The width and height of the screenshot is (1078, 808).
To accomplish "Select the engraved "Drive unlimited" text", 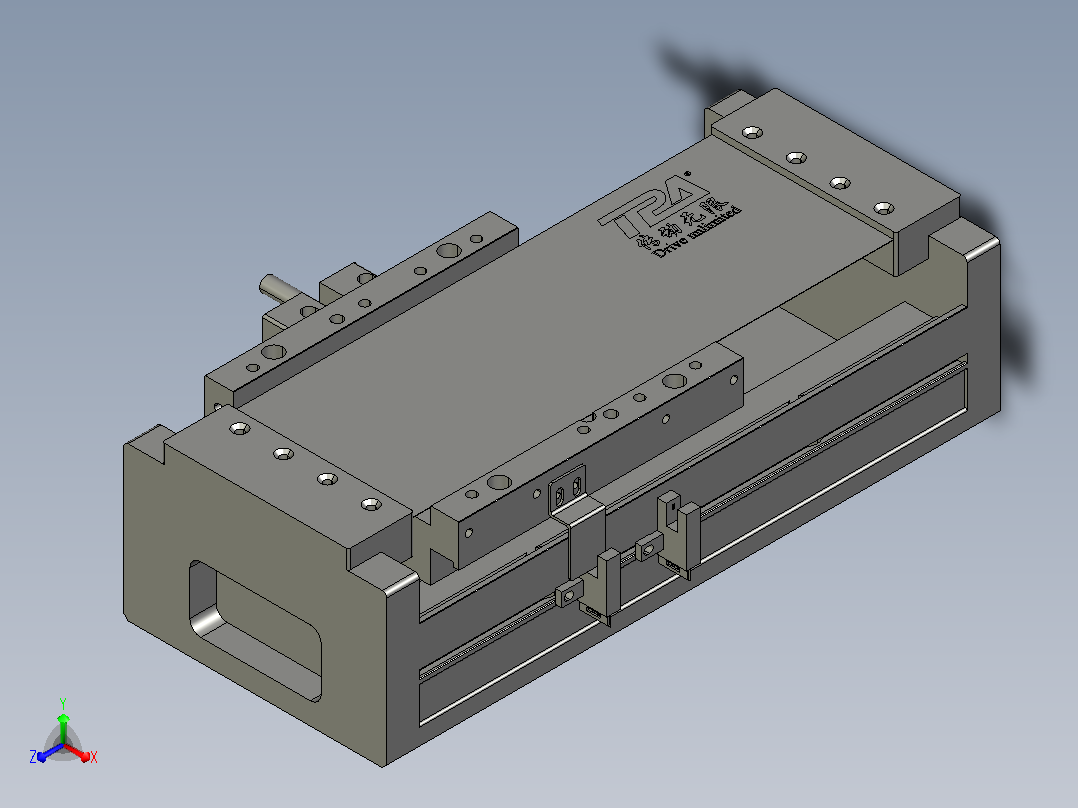I will click(698, 231).
